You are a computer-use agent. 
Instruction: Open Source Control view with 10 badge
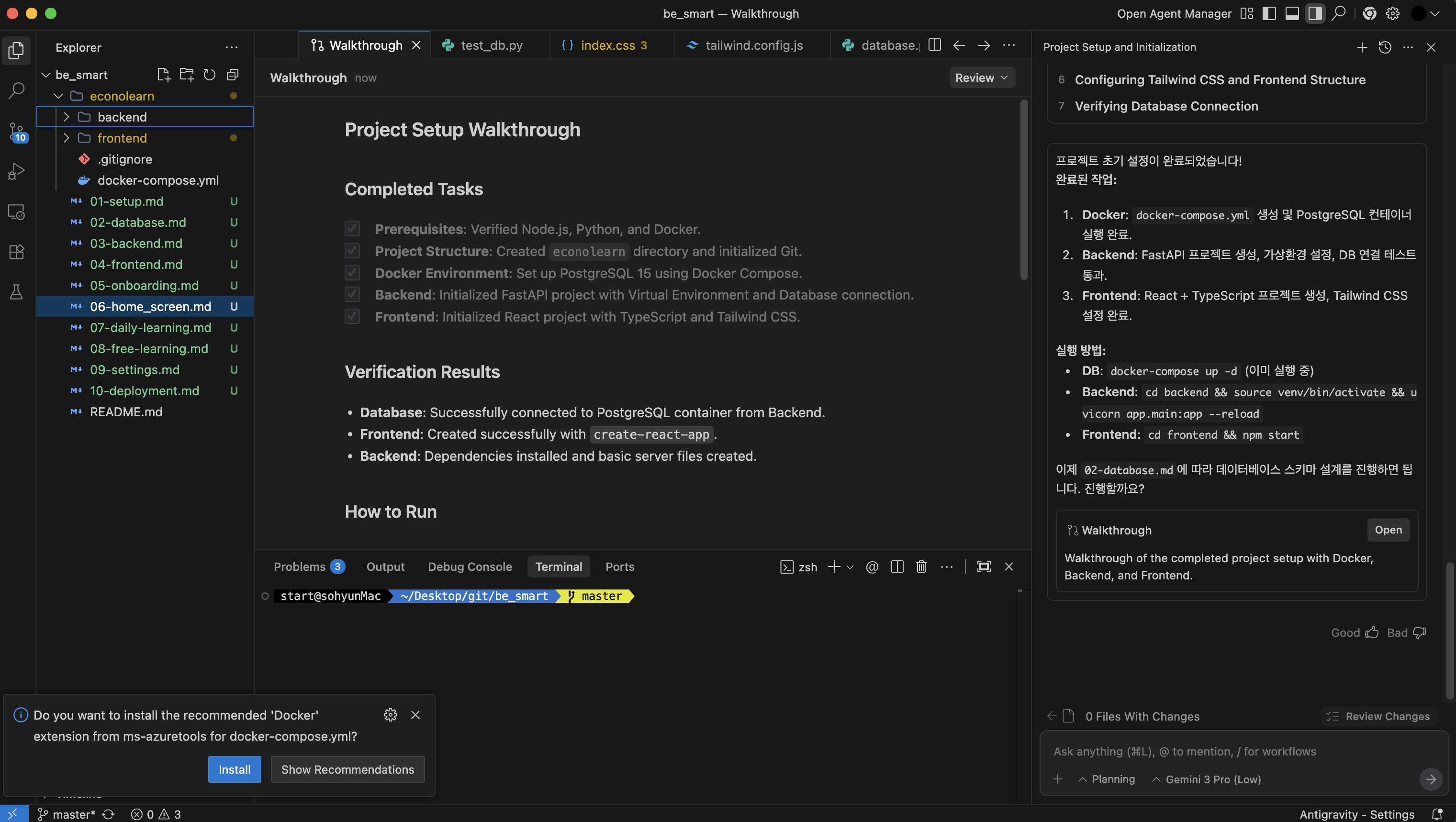pyautogui.click(x=16, y=132)
